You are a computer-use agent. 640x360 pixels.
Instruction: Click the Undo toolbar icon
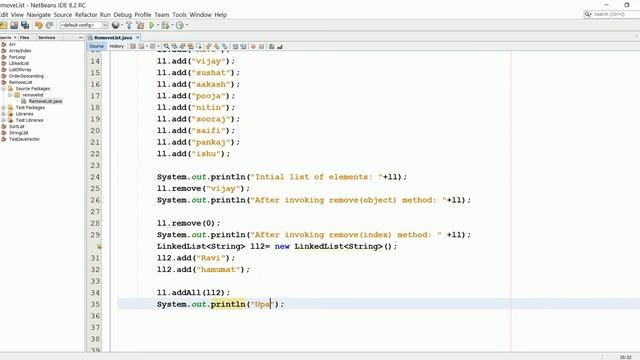click(39, 25)
